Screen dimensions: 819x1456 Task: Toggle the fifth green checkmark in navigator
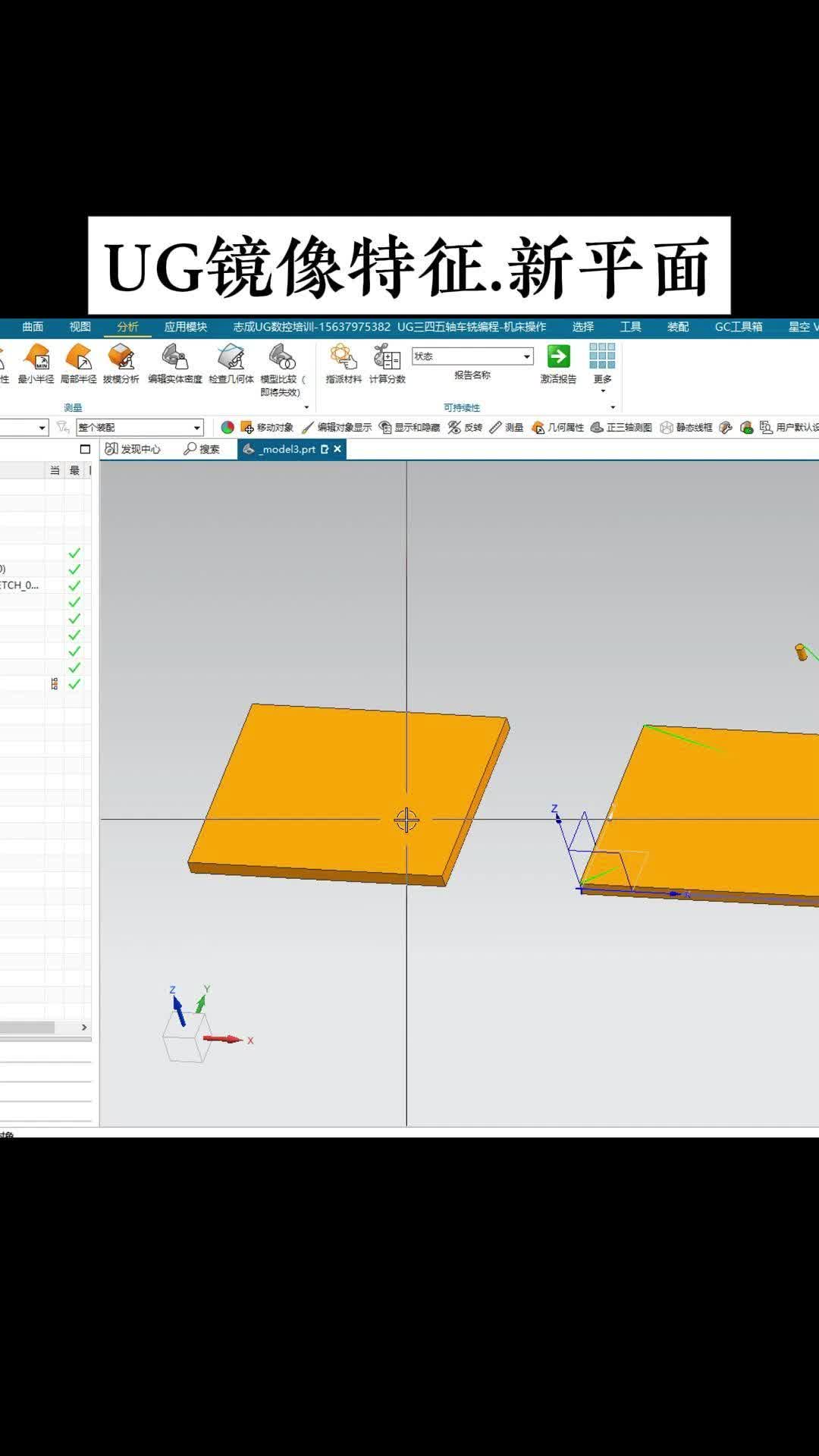74,619
